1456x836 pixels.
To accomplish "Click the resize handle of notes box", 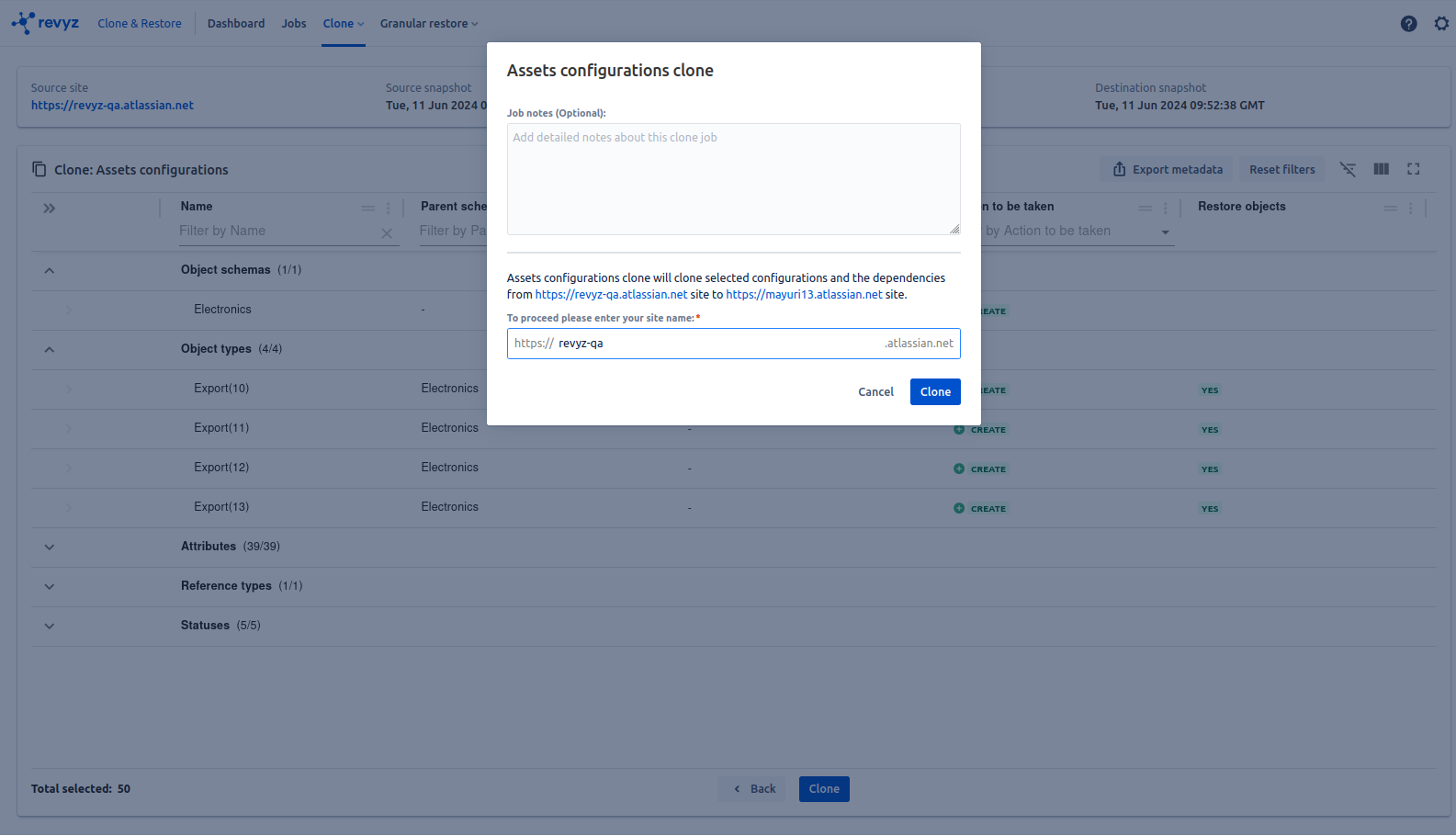I will click(954, 229).
